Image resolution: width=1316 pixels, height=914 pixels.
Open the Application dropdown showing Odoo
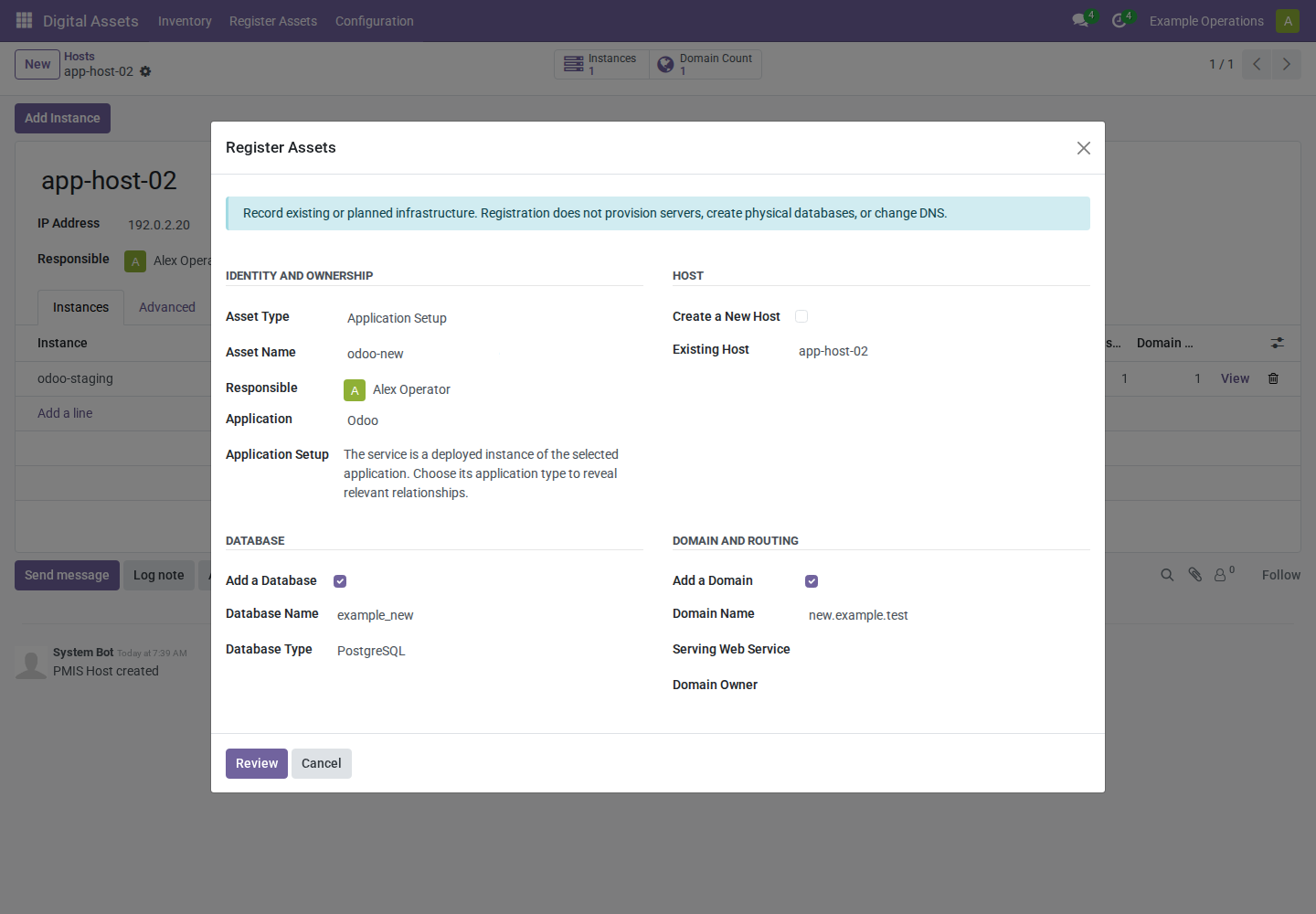pos(493,420)
